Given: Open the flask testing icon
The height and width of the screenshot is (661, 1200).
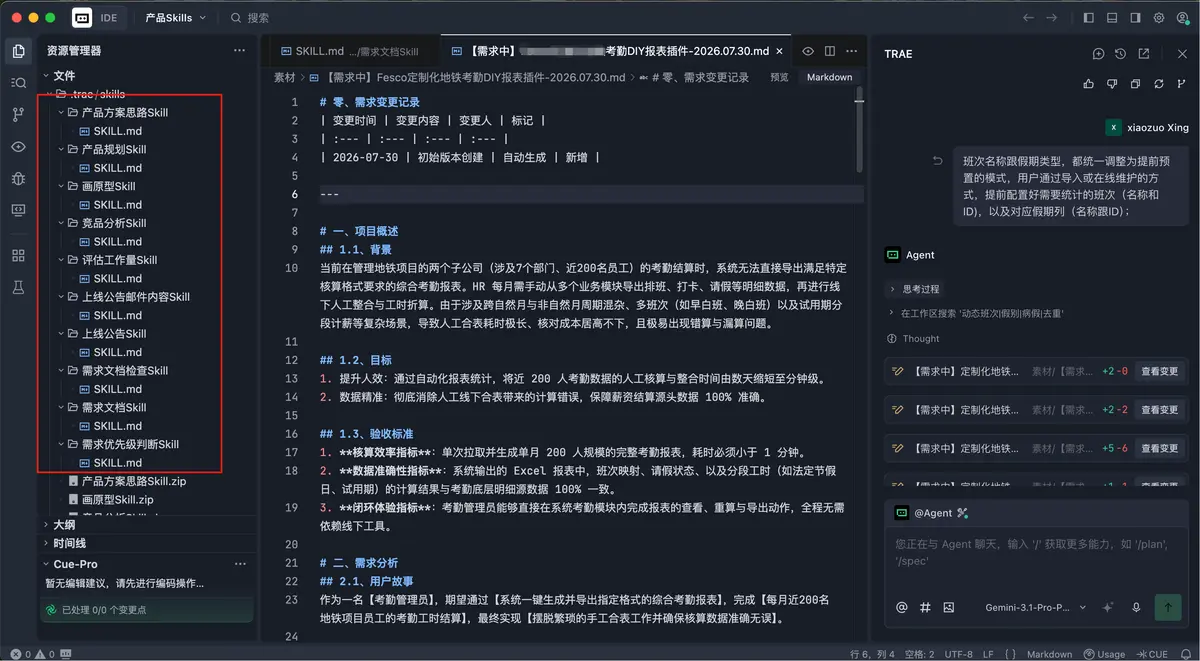Looking at the screenshot, I should [18, 287].
